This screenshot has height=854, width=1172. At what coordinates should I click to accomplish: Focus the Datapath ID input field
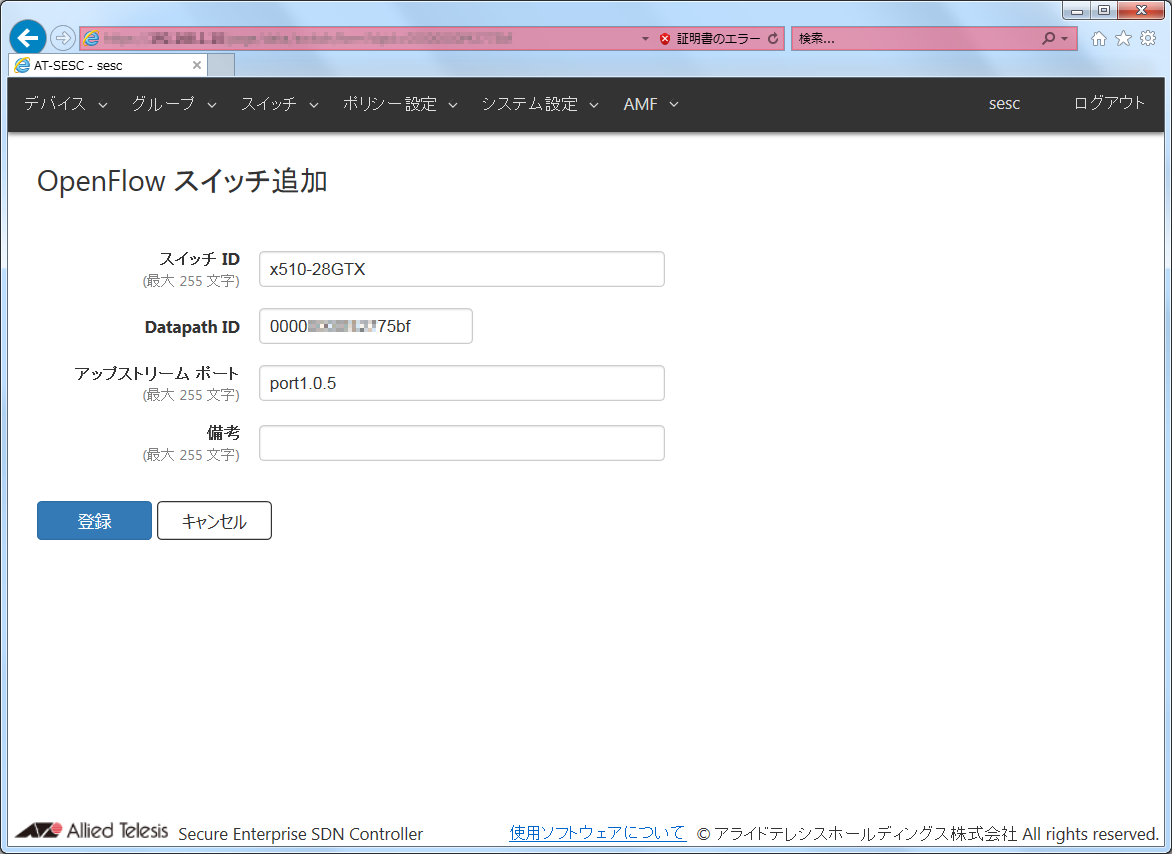click(366, 327)
